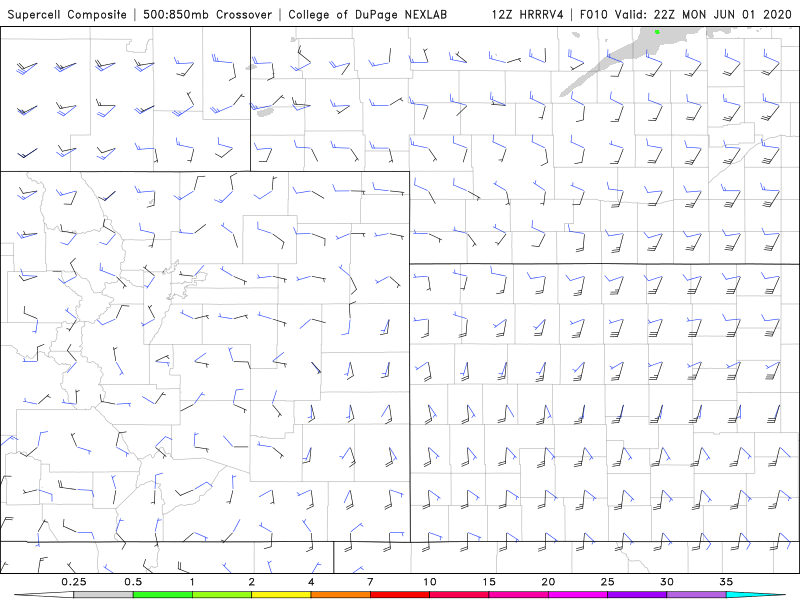Click the "1" legend value
The height and width of the screenshot is (600, 800).
[192, 582]
